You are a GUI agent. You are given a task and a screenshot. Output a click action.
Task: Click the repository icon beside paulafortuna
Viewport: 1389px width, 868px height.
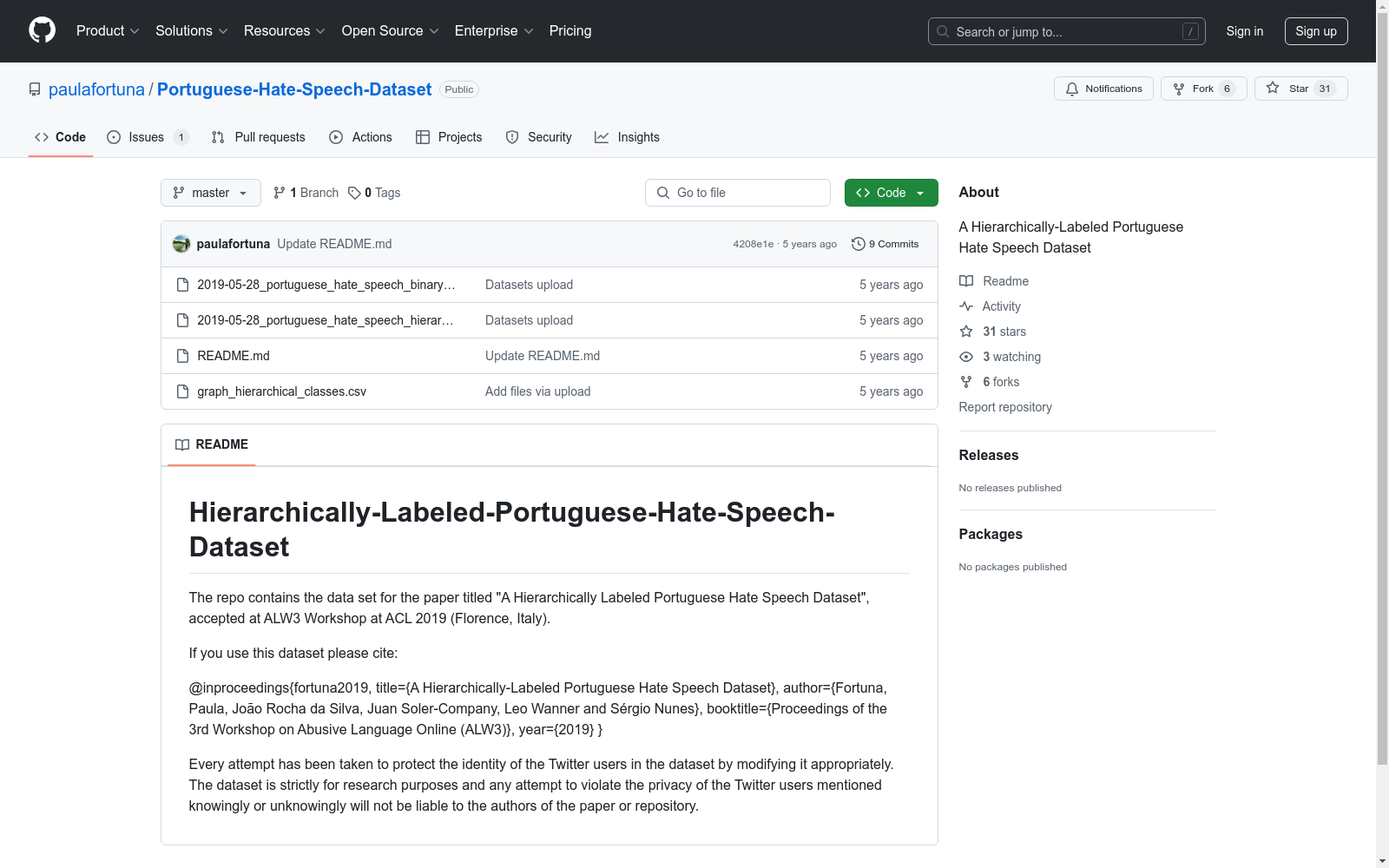35,89
